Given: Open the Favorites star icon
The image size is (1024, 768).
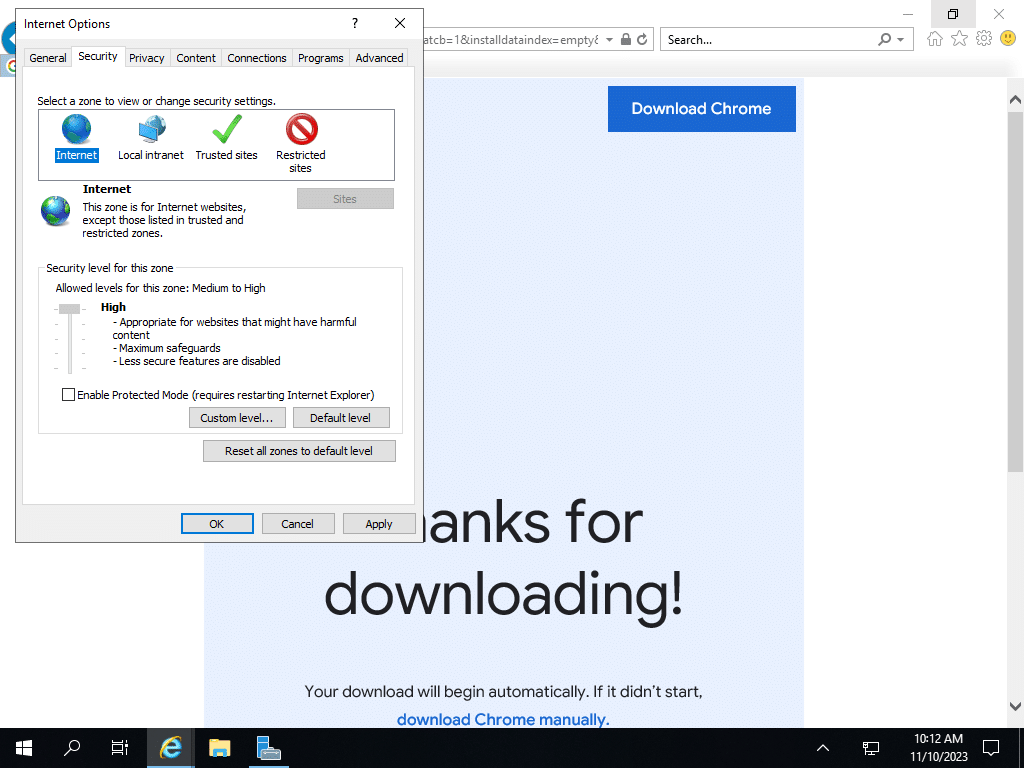Looking at the screenshot, I should [x=959, y=39].
